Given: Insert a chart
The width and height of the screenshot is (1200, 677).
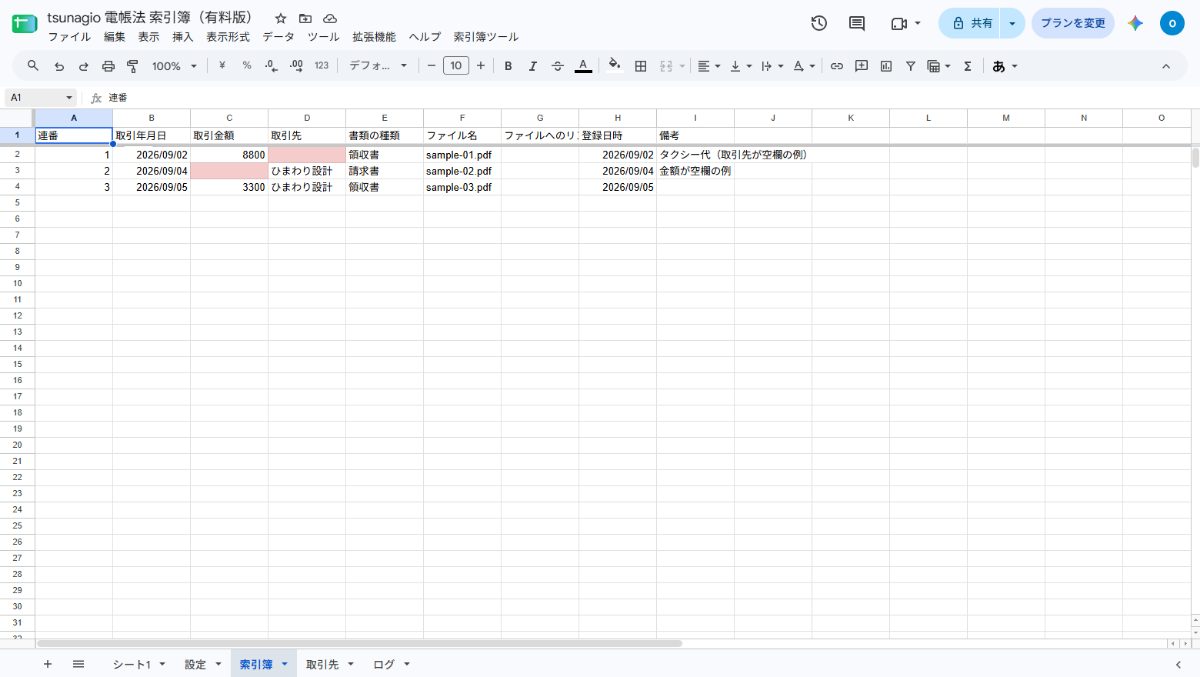Looking at the screenshot, I should pyautogui.click(x=886, y=66).
